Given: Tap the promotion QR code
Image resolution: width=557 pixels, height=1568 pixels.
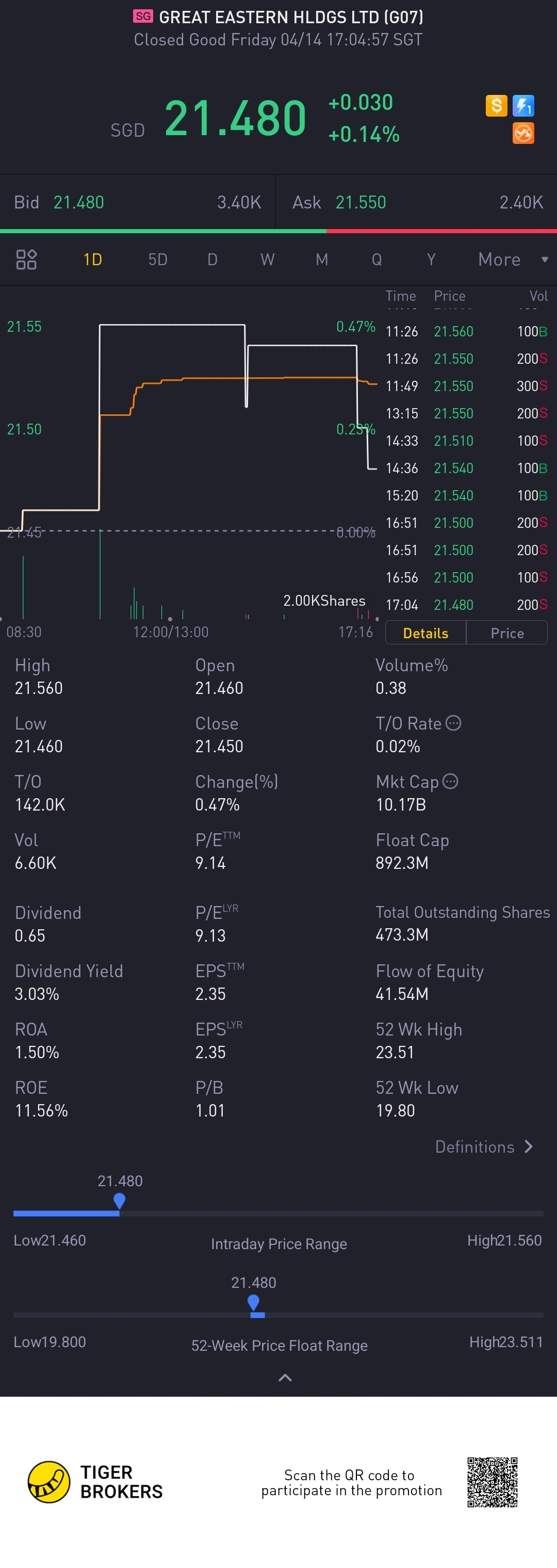Looking at the screenshot, I should point(493,1482).
